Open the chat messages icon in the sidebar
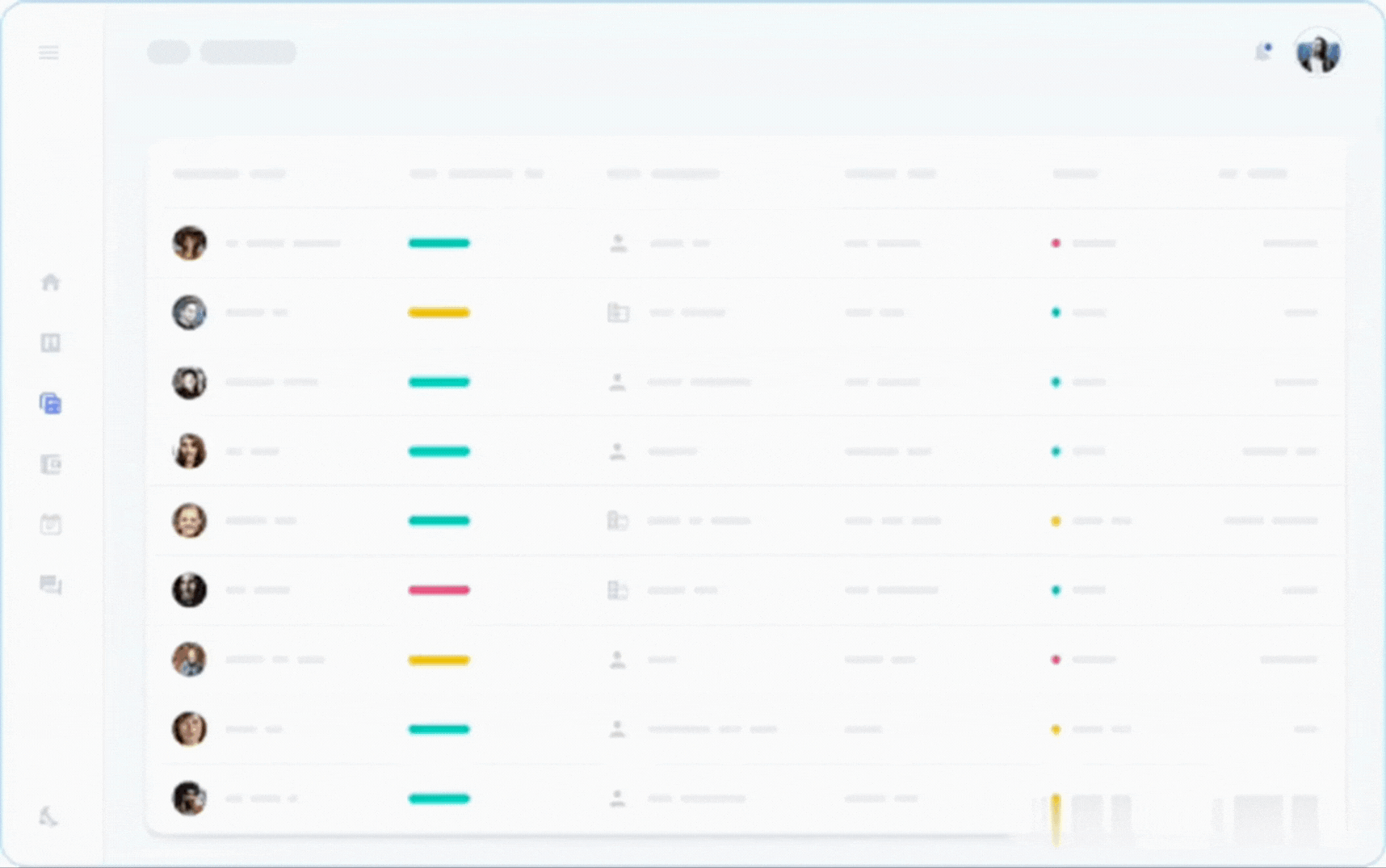This screenshot has width=1386, height=868. (x=51, y=585)
